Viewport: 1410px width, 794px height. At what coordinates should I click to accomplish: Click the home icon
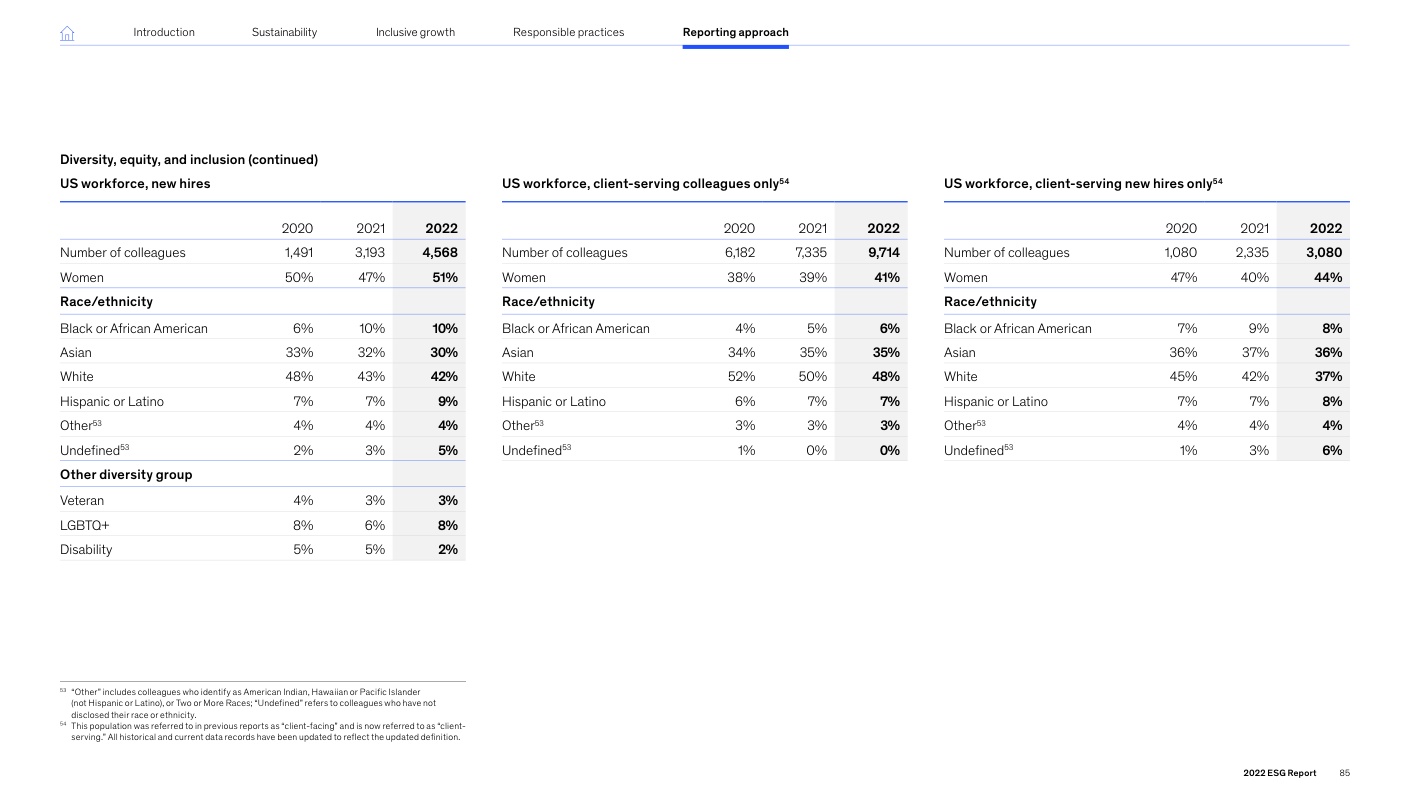(x=67, y=33)
